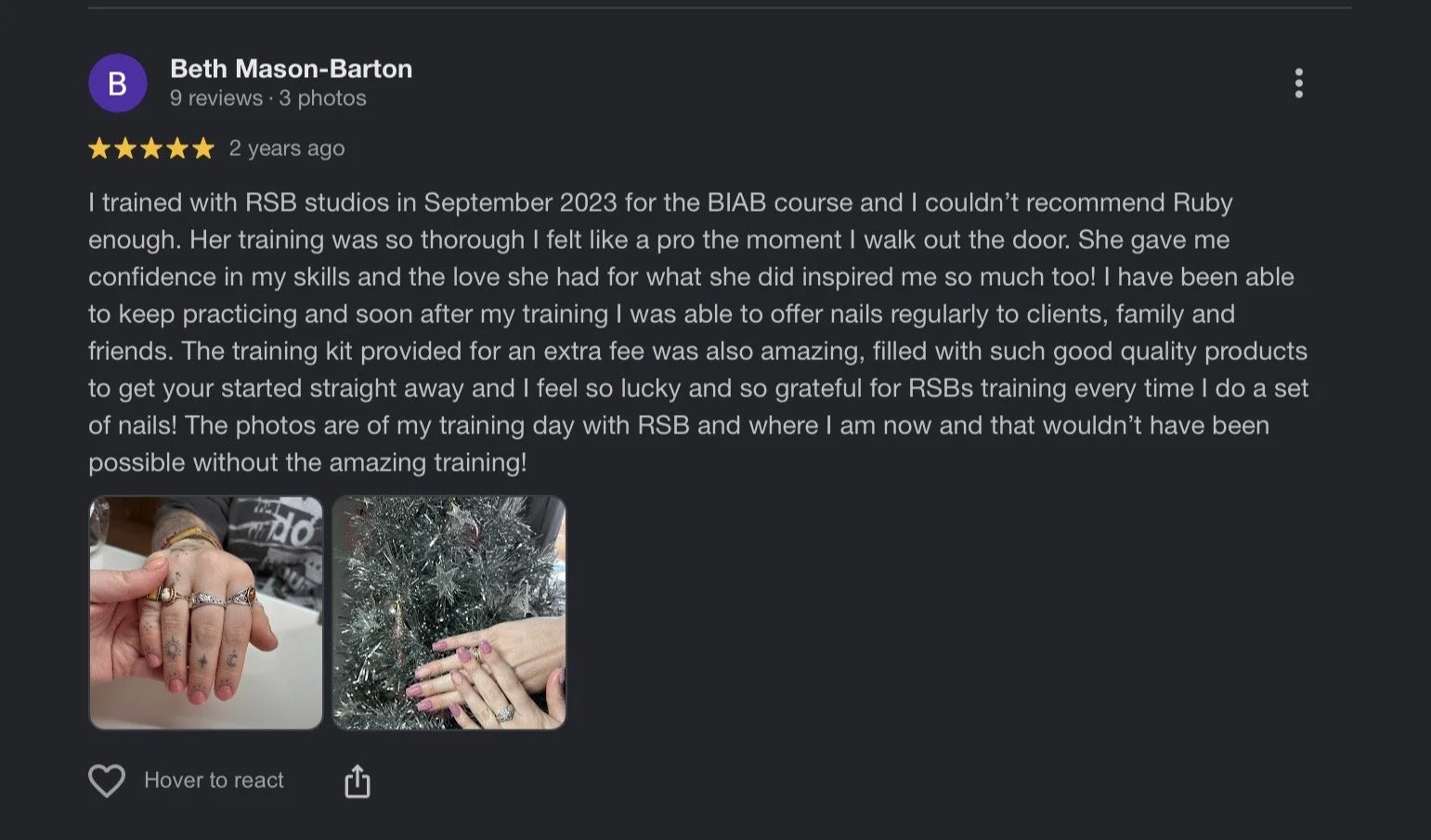Click the heart react icon
The image size is (1431, 840).
pyautogui.click(x=107, y=781)
